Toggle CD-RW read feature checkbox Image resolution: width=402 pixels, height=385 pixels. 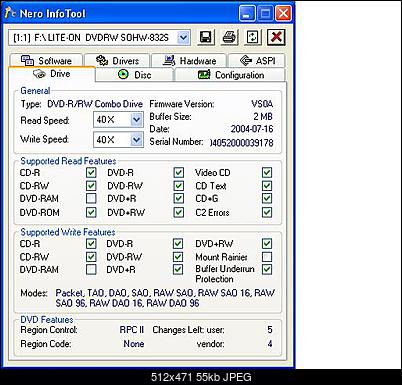91,186
